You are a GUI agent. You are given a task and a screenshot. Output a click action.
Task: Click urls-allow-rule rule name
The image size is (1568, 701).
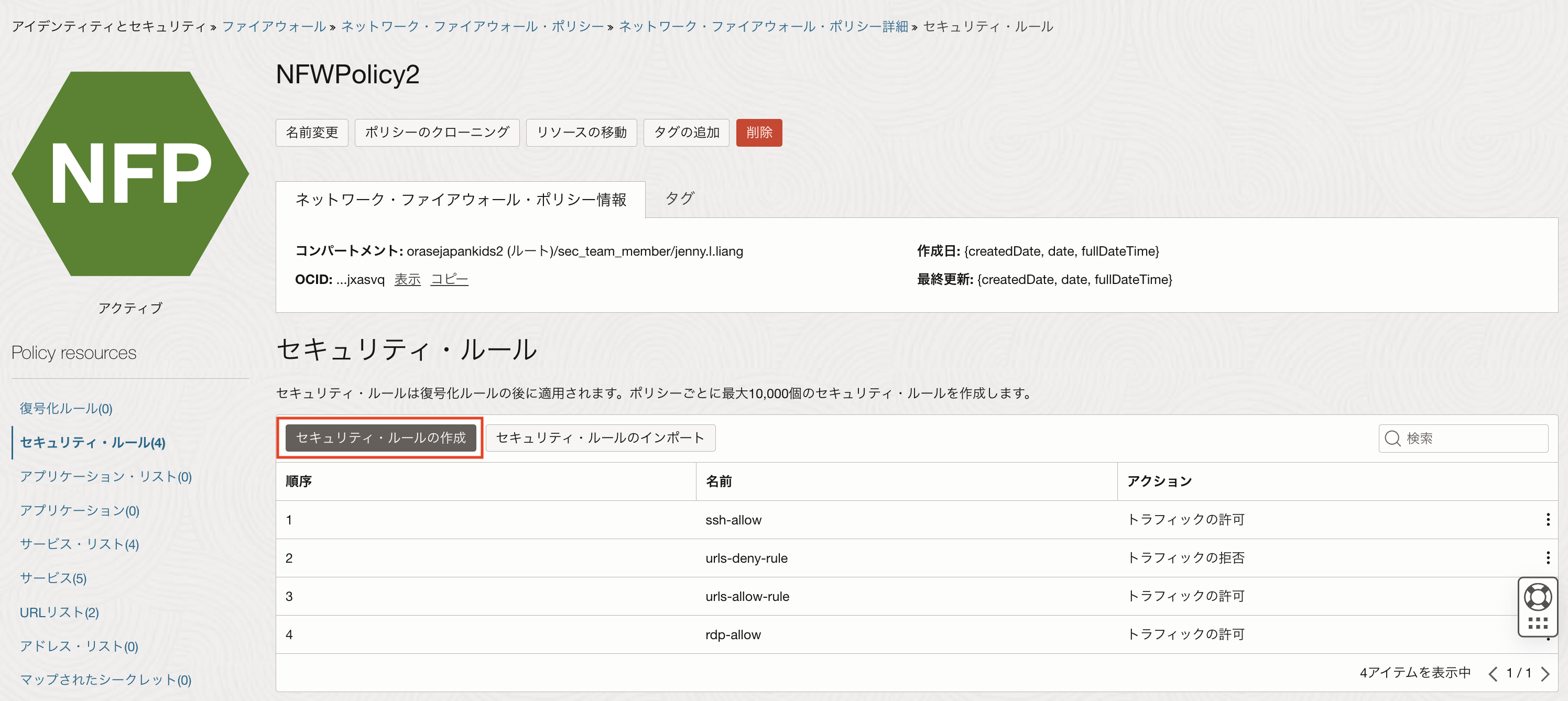(747, 596)
